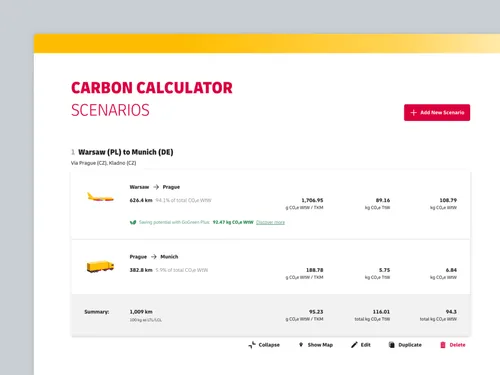
Task: Duplicate the scenario
Action: click(405, 345)
